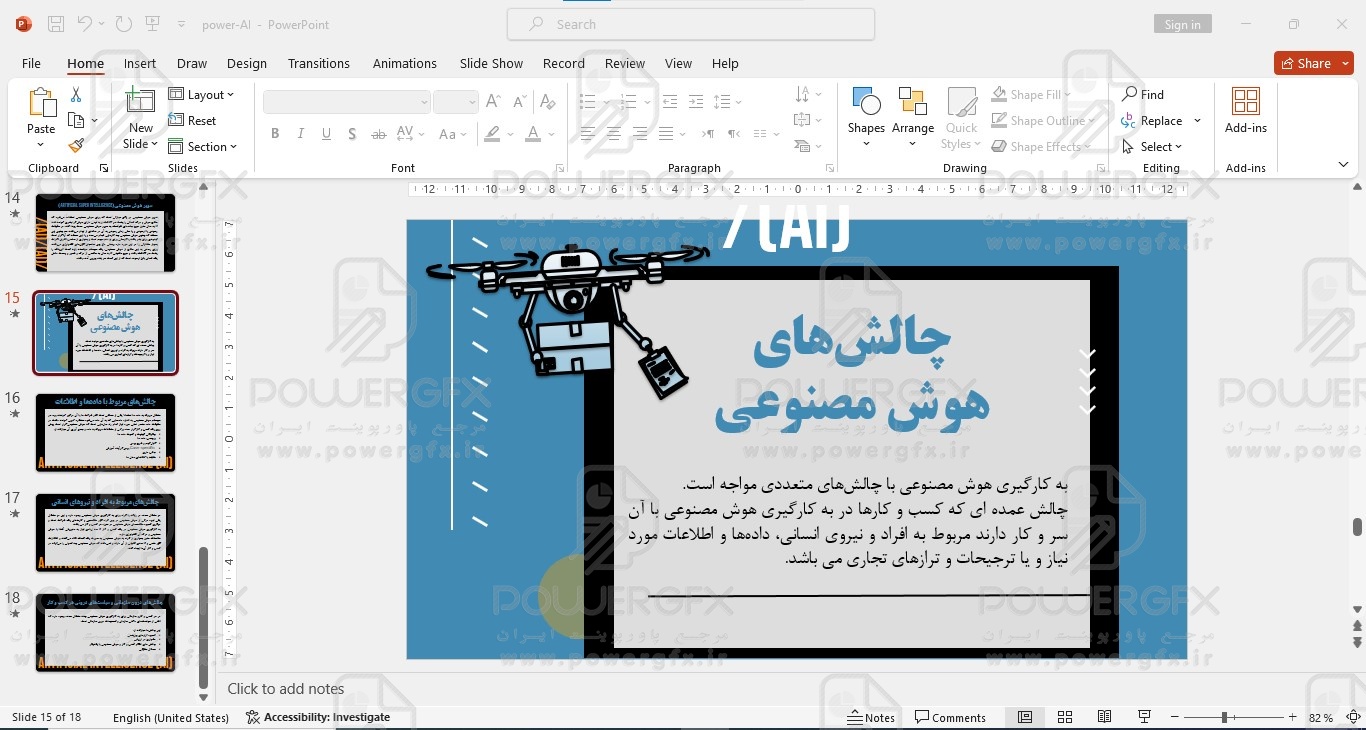The height and width of the screenshot is (730, 1366).
Task: Click the Cut scissors icon
Action: pos(76,95)
